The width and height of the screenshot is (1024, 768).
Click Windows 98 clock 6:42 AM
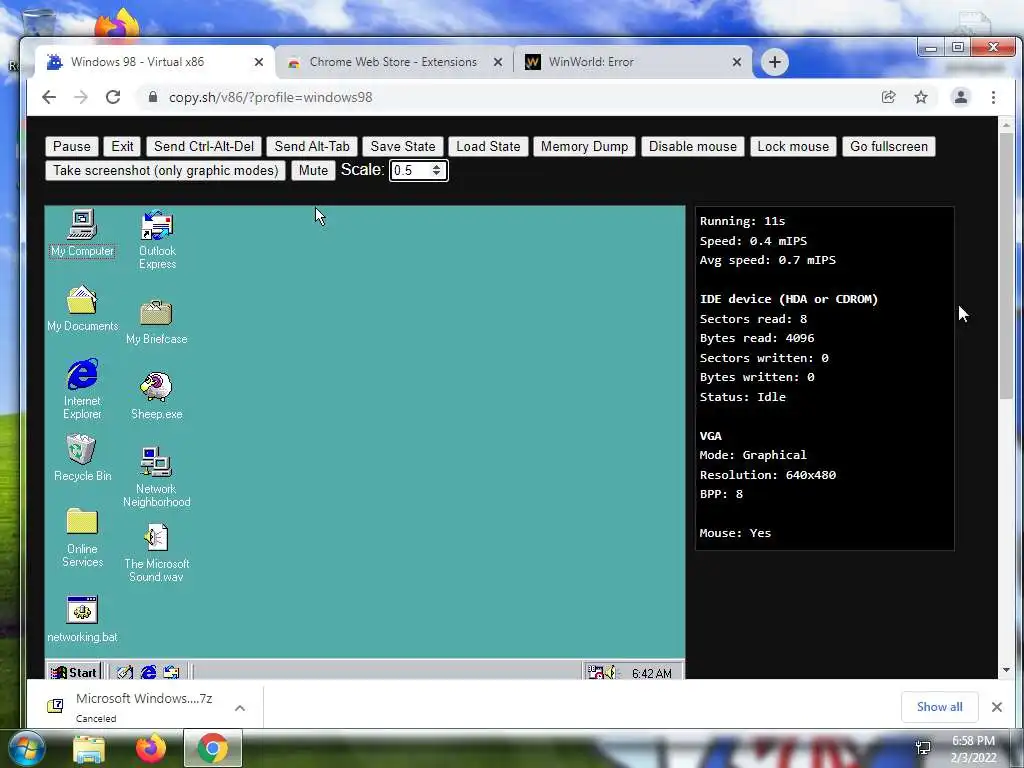(x=651, y=673)
